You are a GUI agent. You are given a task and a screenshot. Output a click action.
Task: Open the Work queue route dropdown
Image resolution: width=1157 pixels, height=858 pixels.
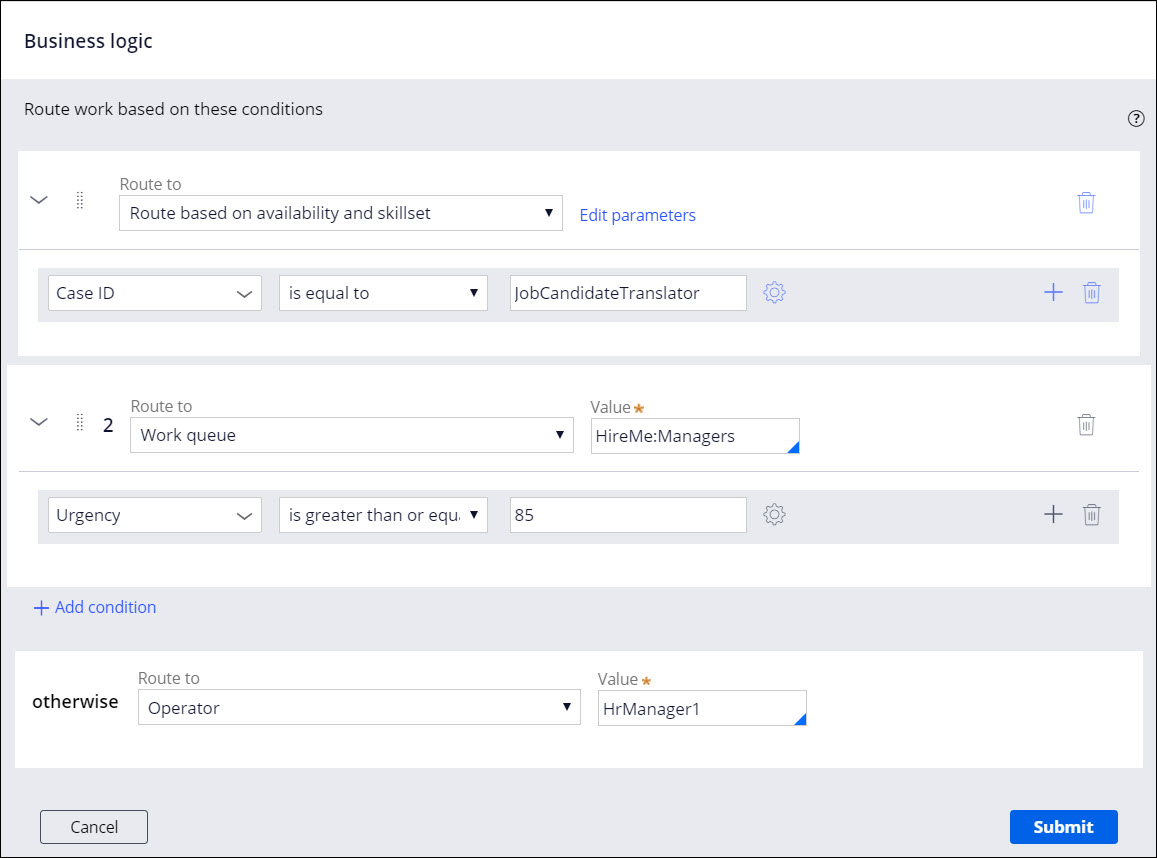pyautogui.click(x=351, y=435)
